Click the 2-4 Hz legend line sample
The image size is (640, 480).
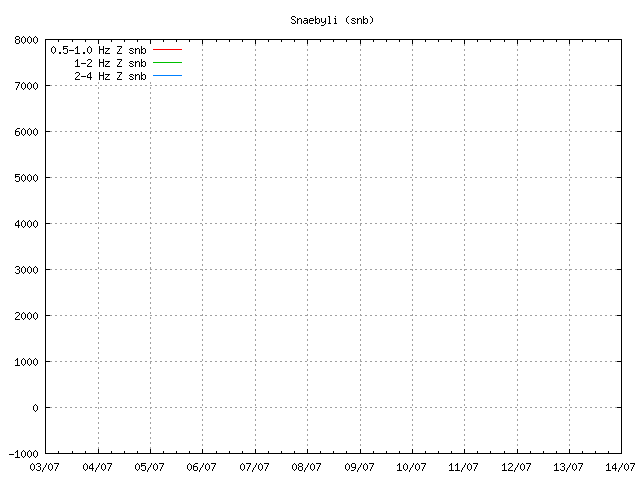tap(167, 76)
